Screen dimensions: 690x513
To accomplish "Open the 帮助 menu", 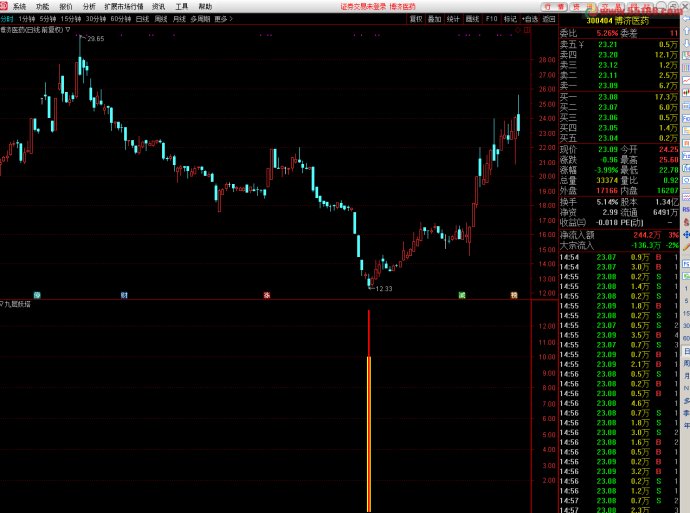I will 205,7.
